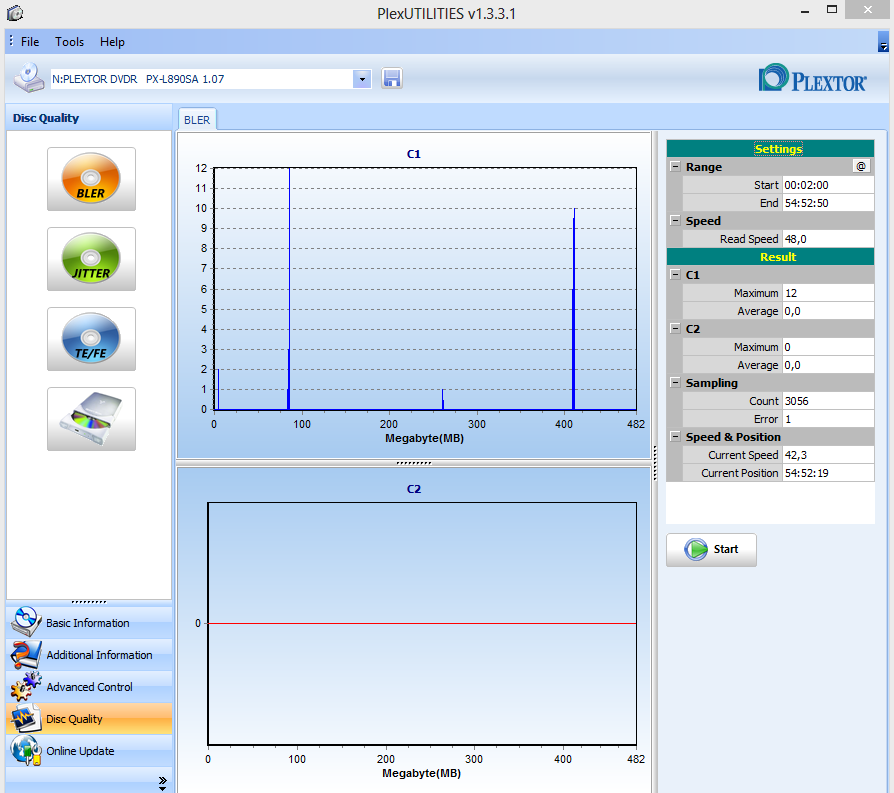Click the C1 Maximum value 12

pyautogui.click(x=828, y=293)
